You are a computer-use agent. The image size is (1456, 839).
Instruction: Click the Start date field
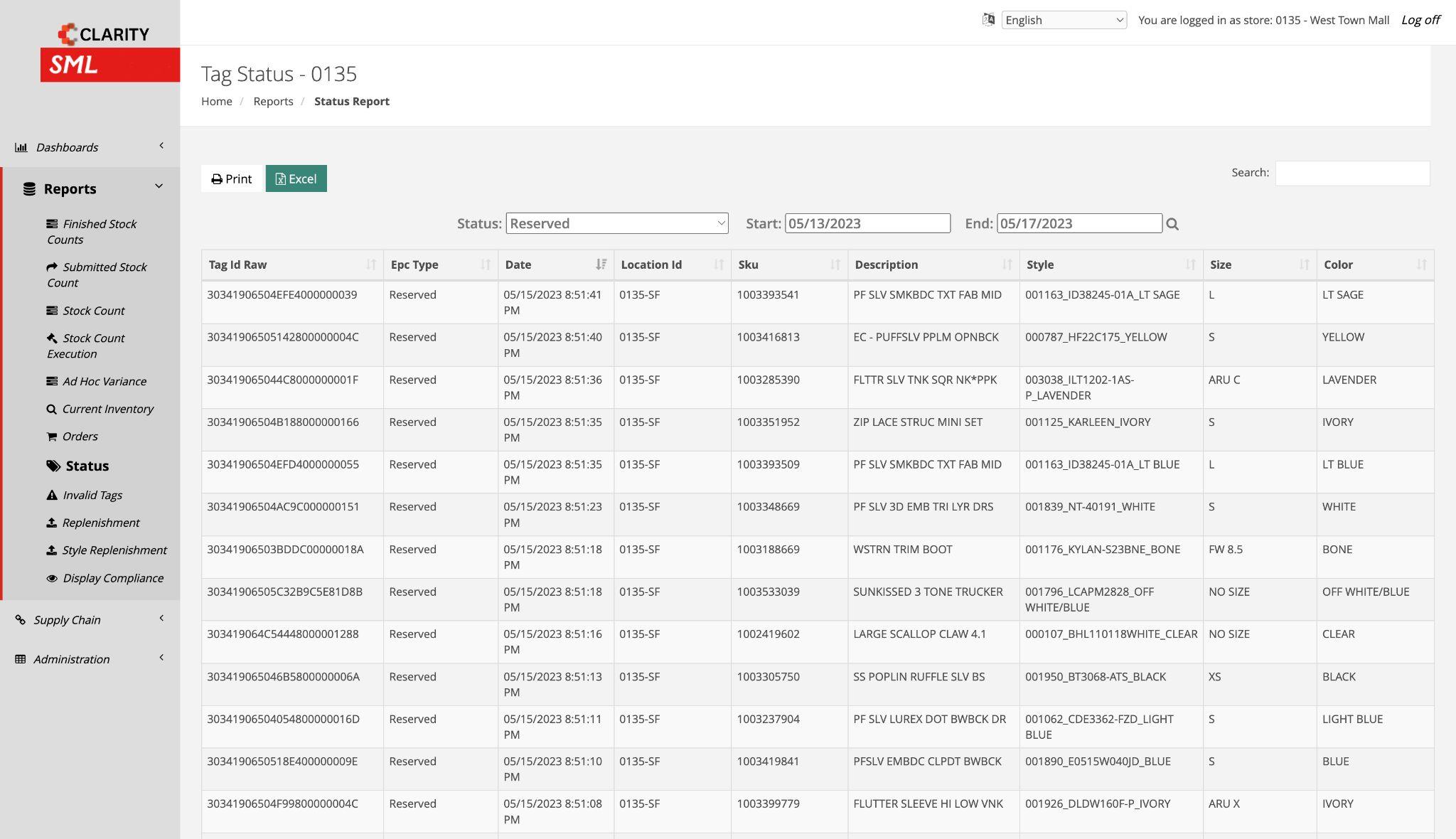point(867,223)
